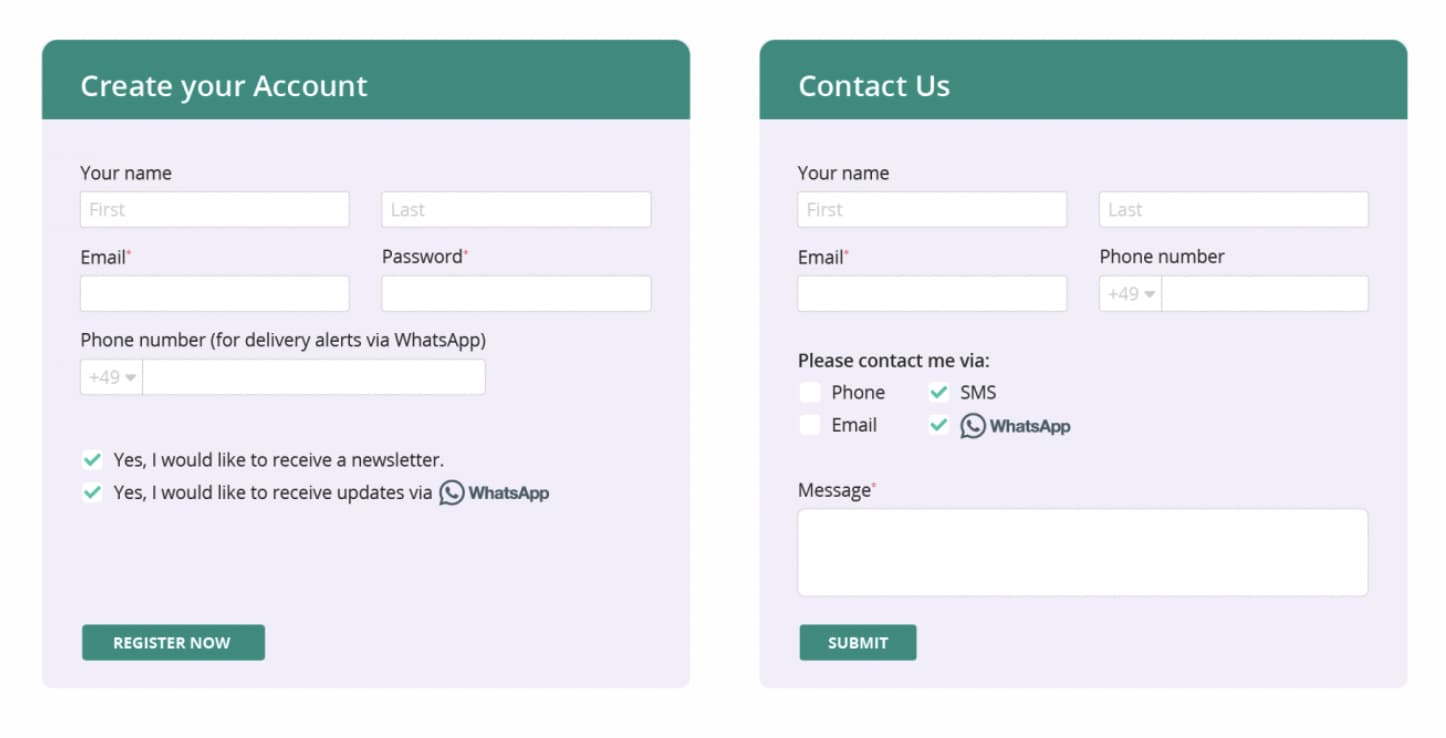Click the REGISTER NOW button
This screenshot has width=1446, height=738.
(x=172, y=642)
